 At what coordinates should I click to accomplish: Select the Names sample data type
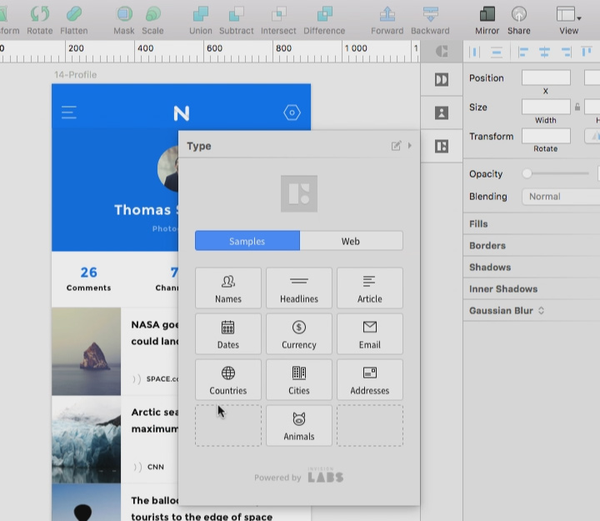pyautogui.click(x=228, y=287)
